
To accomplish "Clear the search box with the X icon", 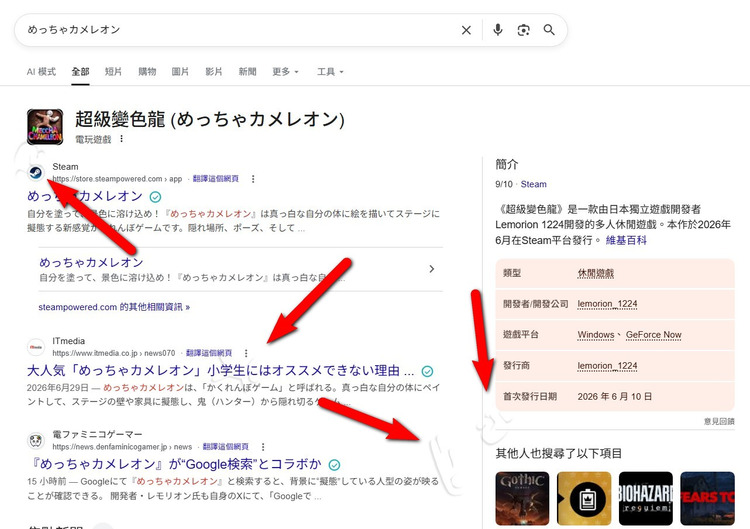I will (x=466, y=30).
